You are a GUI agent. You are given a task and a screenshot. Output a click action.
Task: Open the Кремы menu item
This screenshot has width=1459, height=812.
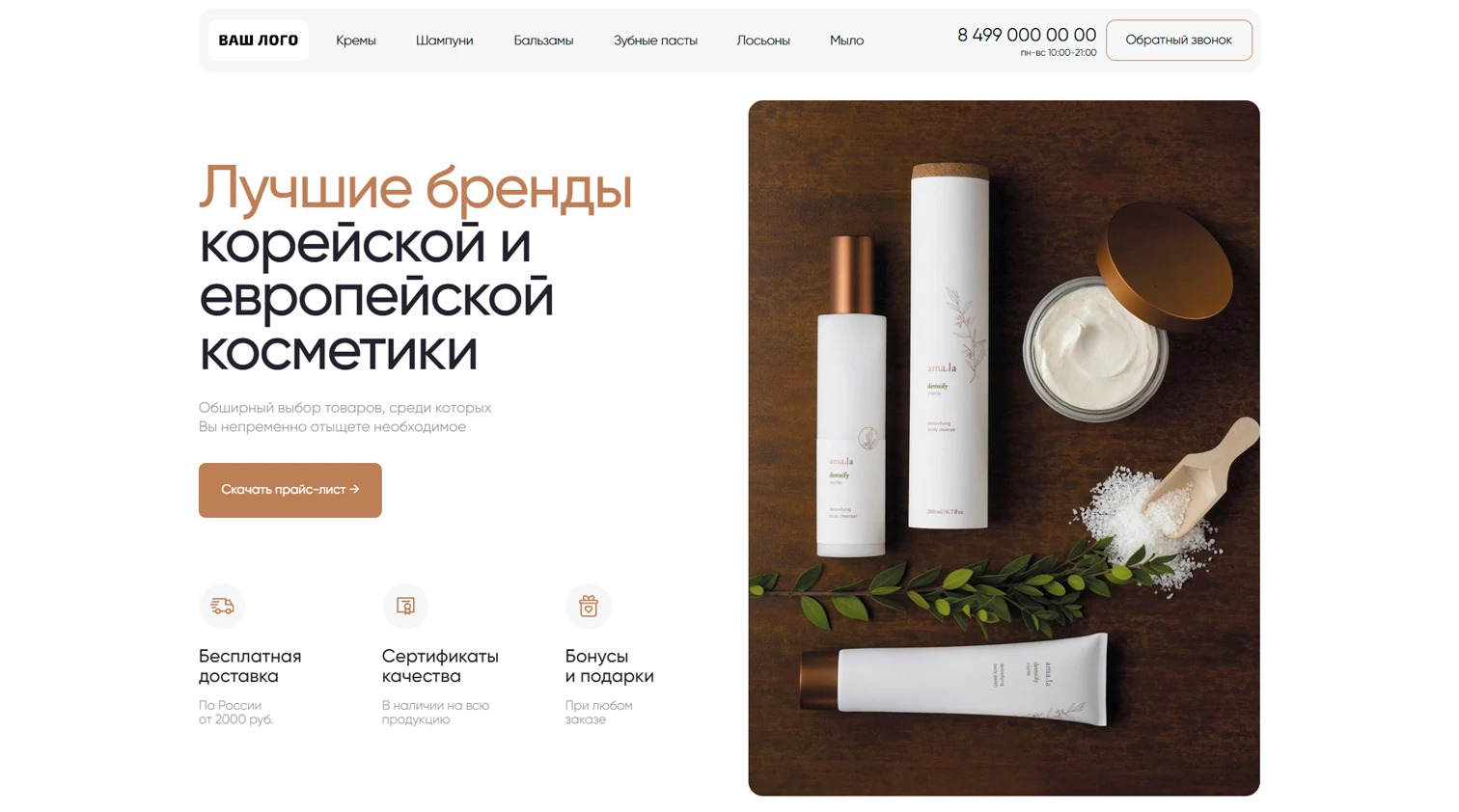coord(356,41)
